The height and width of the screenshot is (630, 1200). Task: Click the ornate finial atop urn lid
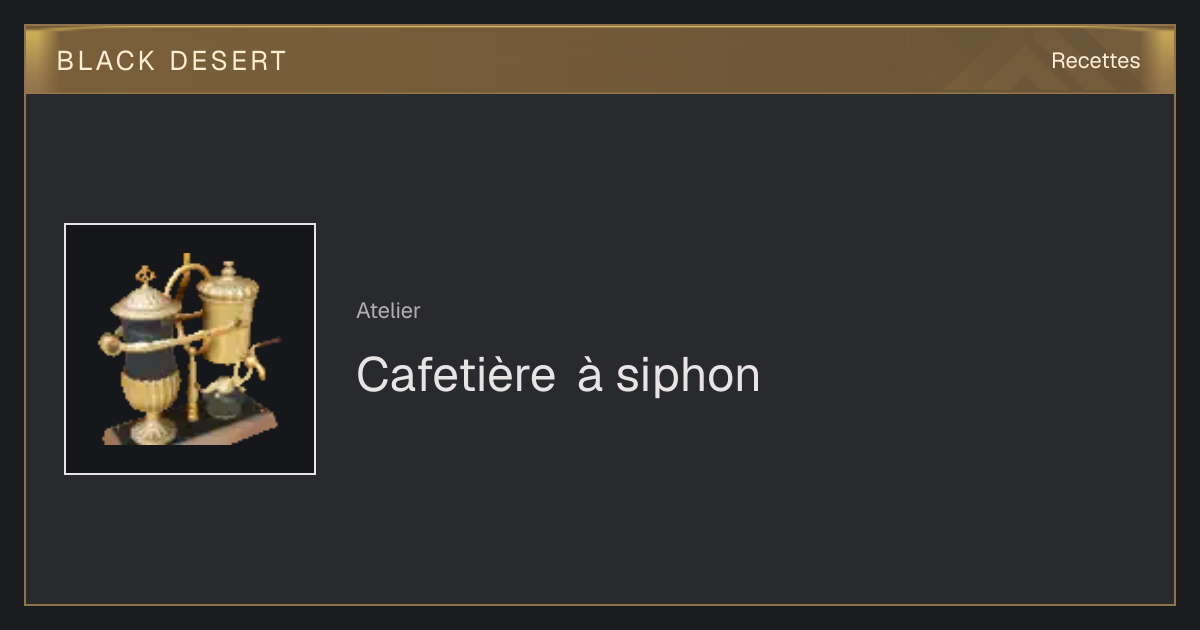[146, 275]
